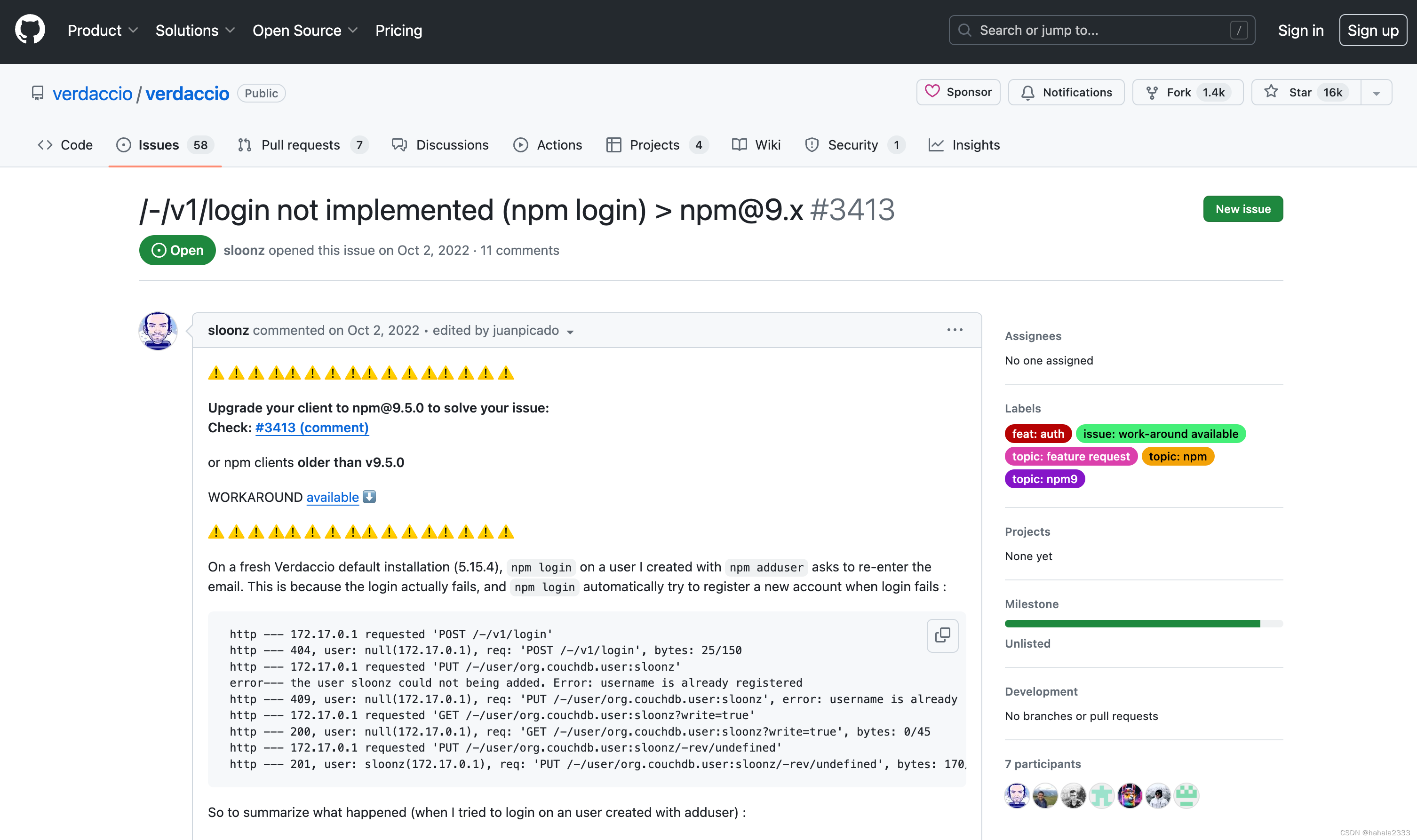Click the last participant avatar

(x=1186, y=796)
